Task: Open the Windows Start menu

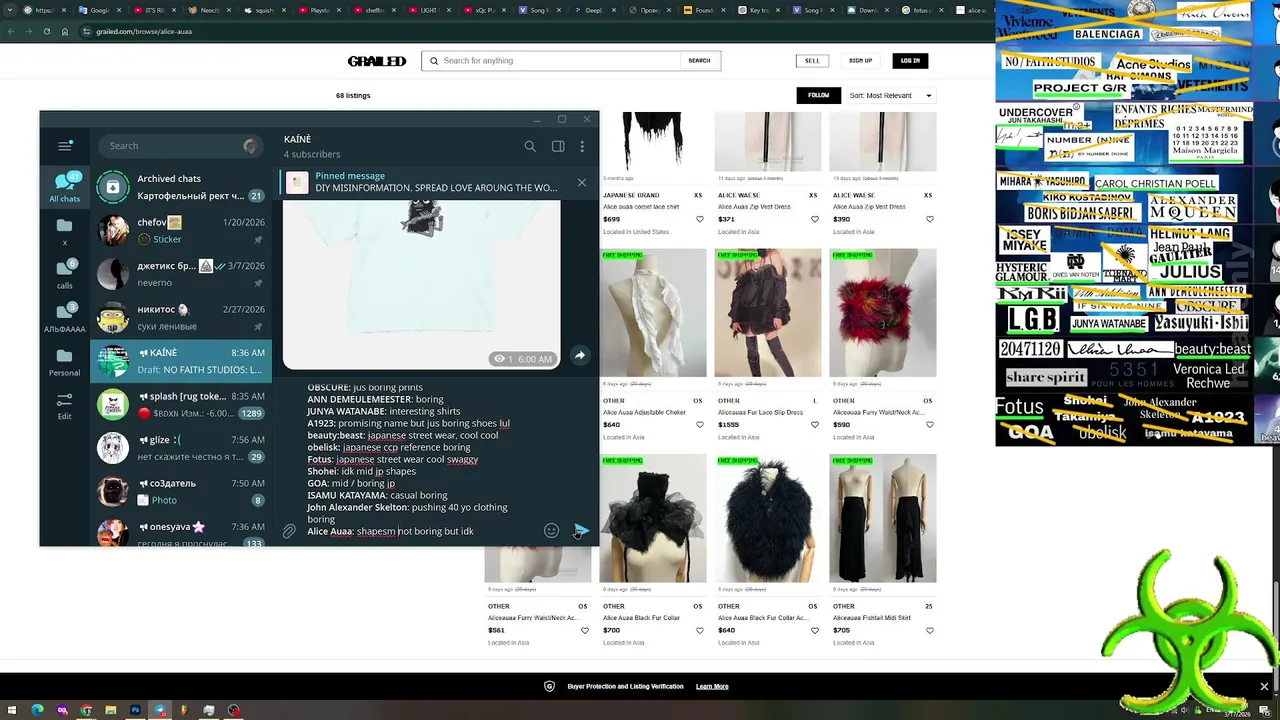Action: pos(12,711)
